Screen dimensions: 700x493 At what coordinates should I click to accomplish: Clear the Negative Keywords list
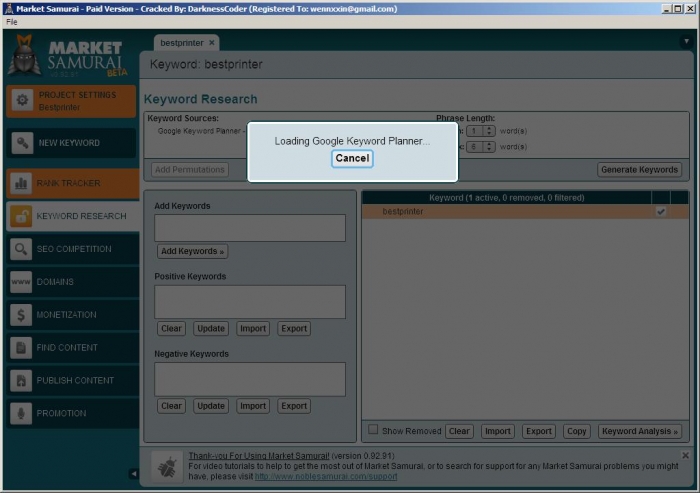(x=171, y=406)
